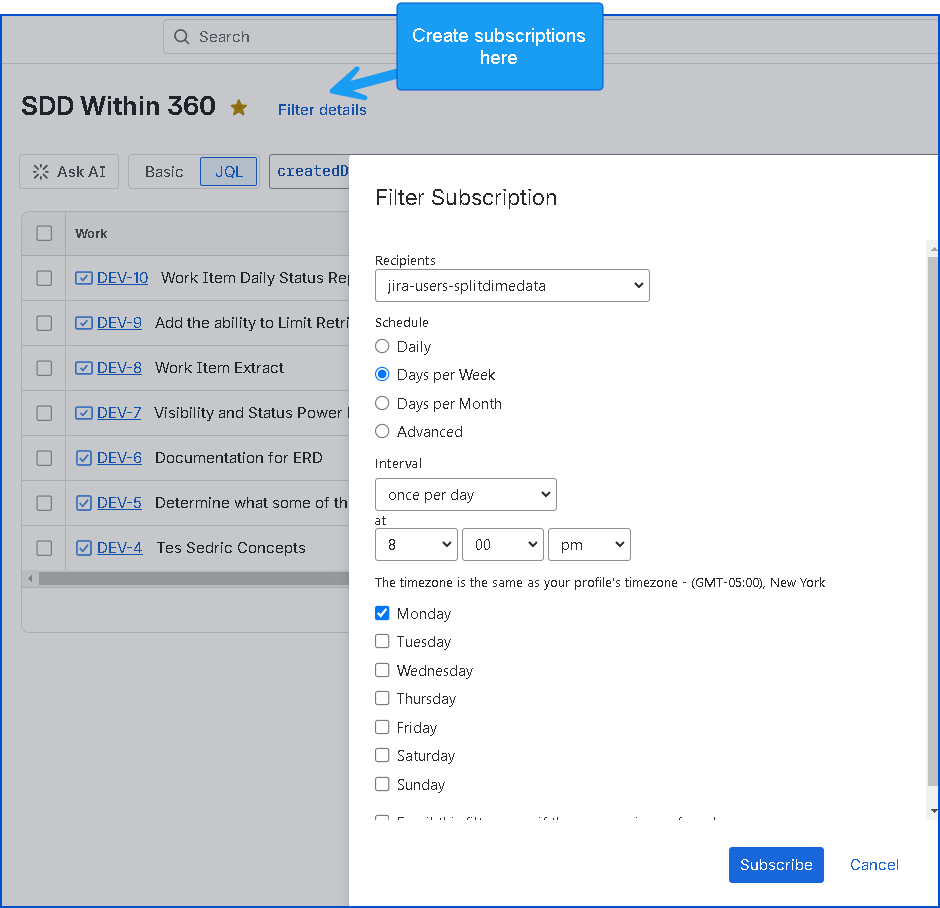Select the DEV-6 row checkbox
This screenshot has height=908, width=940.
(44, 458)
